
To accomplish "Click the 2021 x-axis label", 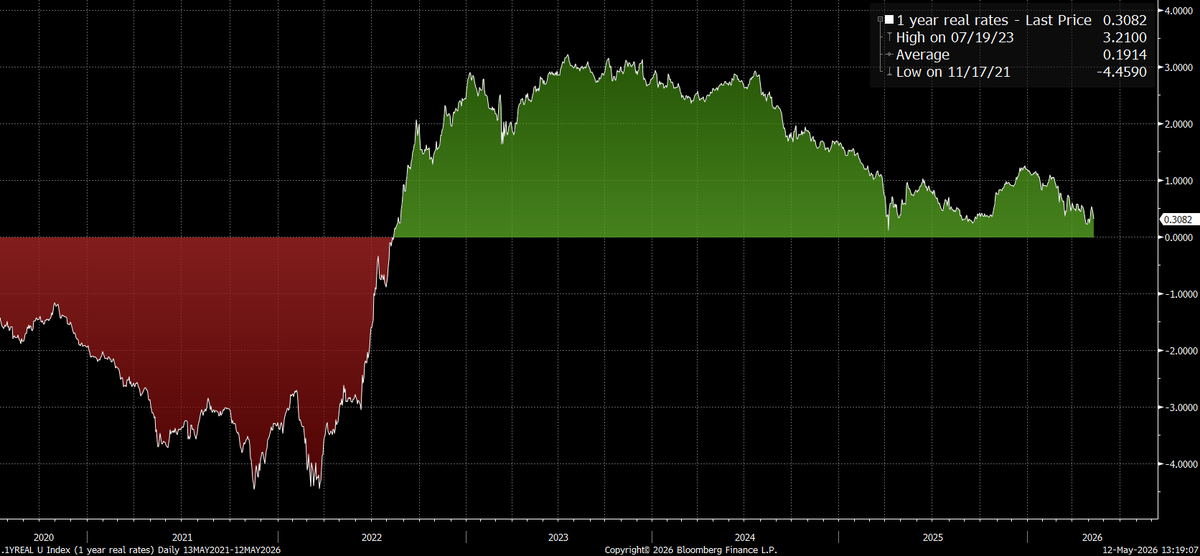I will pyautogui.click(x=183, y=537).
